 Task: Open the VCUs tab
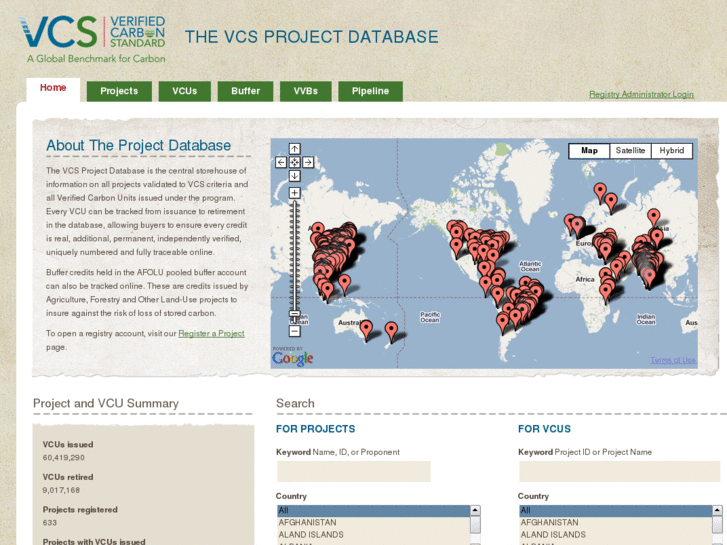pos(185,91)
